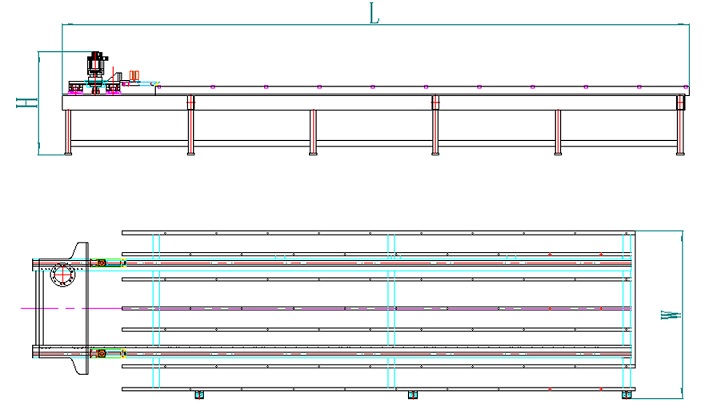Select the topmost rail of the top view
Screen dimensions: 717x414
tap(375, 233)
